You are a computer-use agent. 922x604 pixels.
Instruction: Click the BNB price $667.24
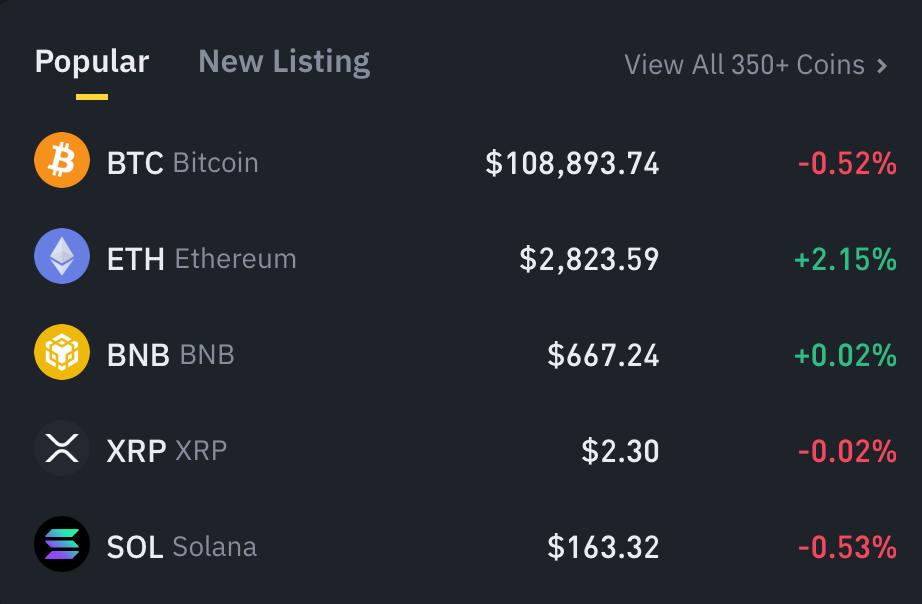[x=603, y=355]
